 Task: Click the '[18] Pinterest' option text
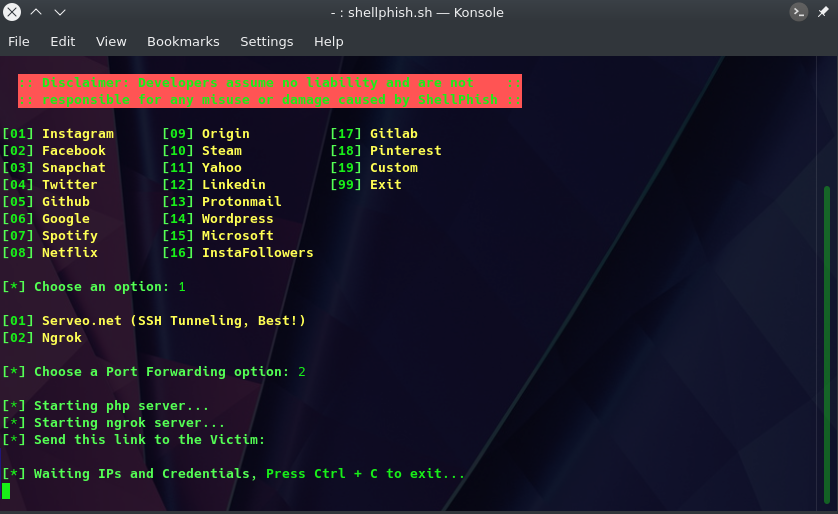(x=386, y=151)
